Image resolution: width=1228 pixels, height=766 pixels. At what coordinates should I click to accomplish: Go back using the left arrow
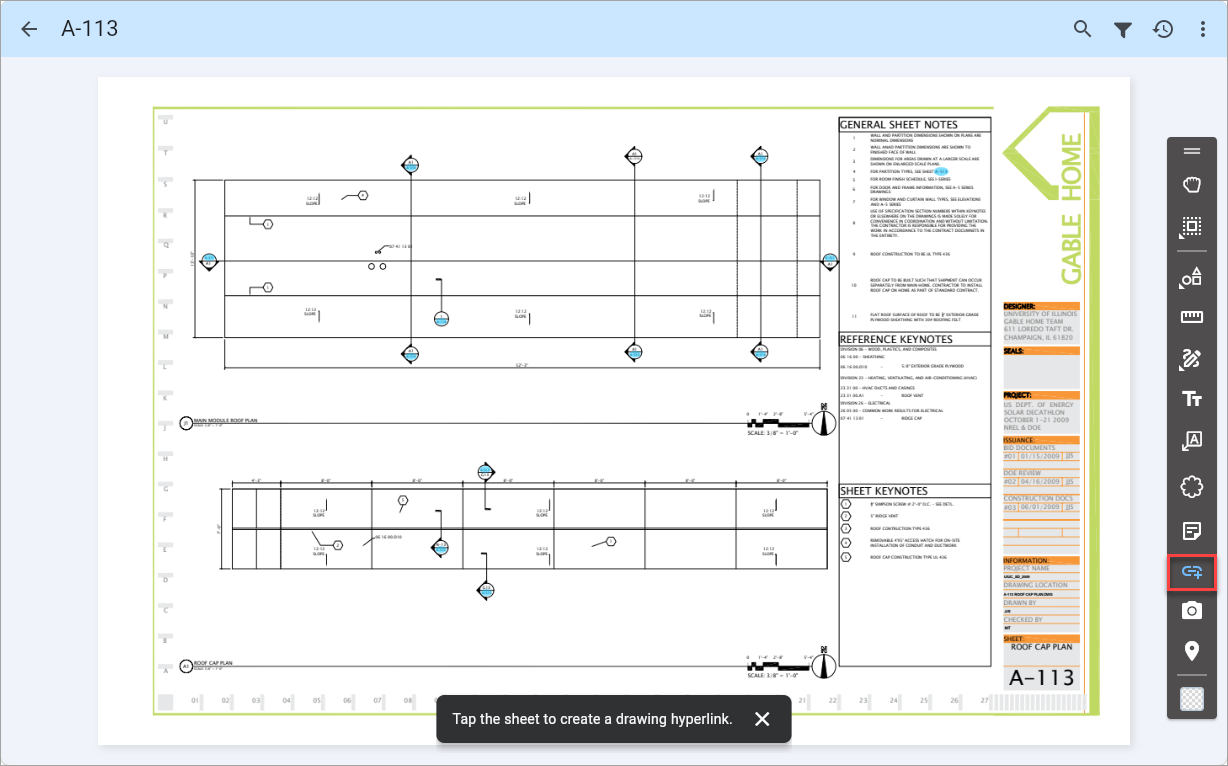29,29
